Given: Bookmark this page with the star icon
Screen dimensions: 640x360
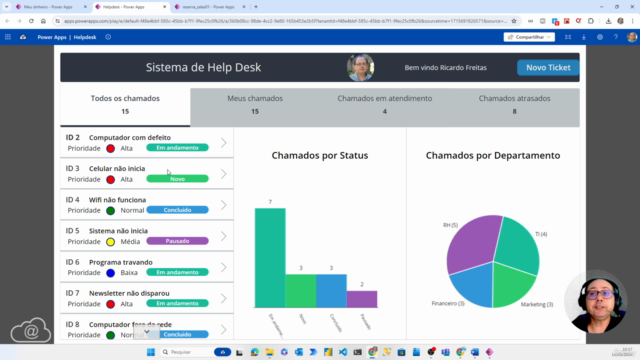Looking at the screenshot, I should [514, 21].
